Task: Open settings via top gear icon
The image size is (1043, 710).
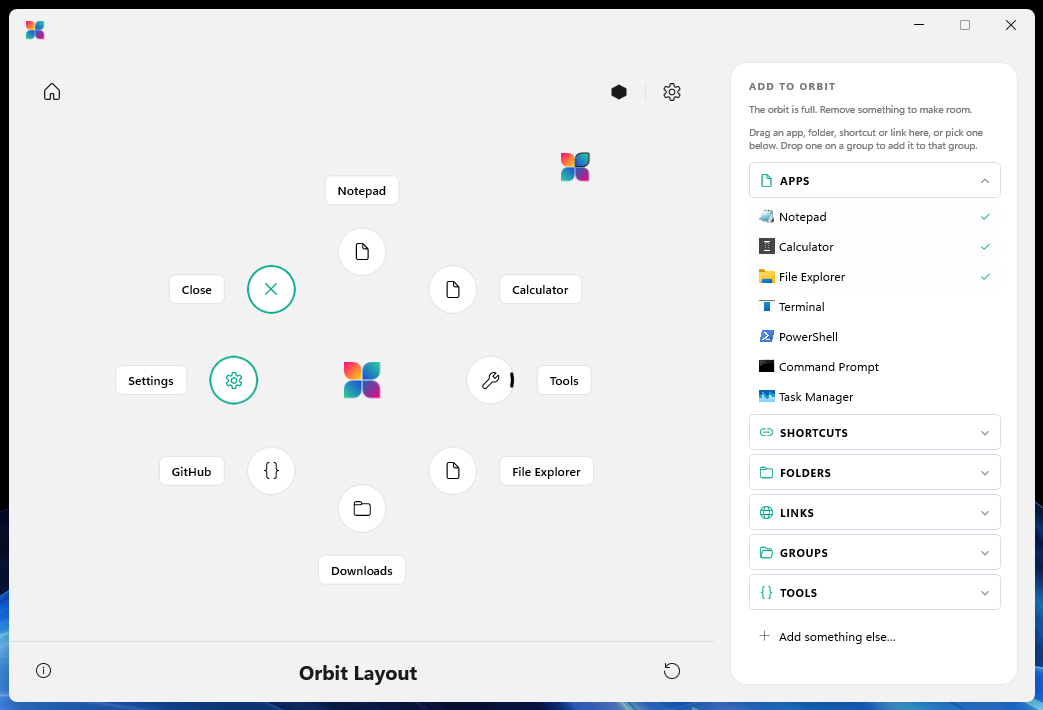Action: [672, 92]
